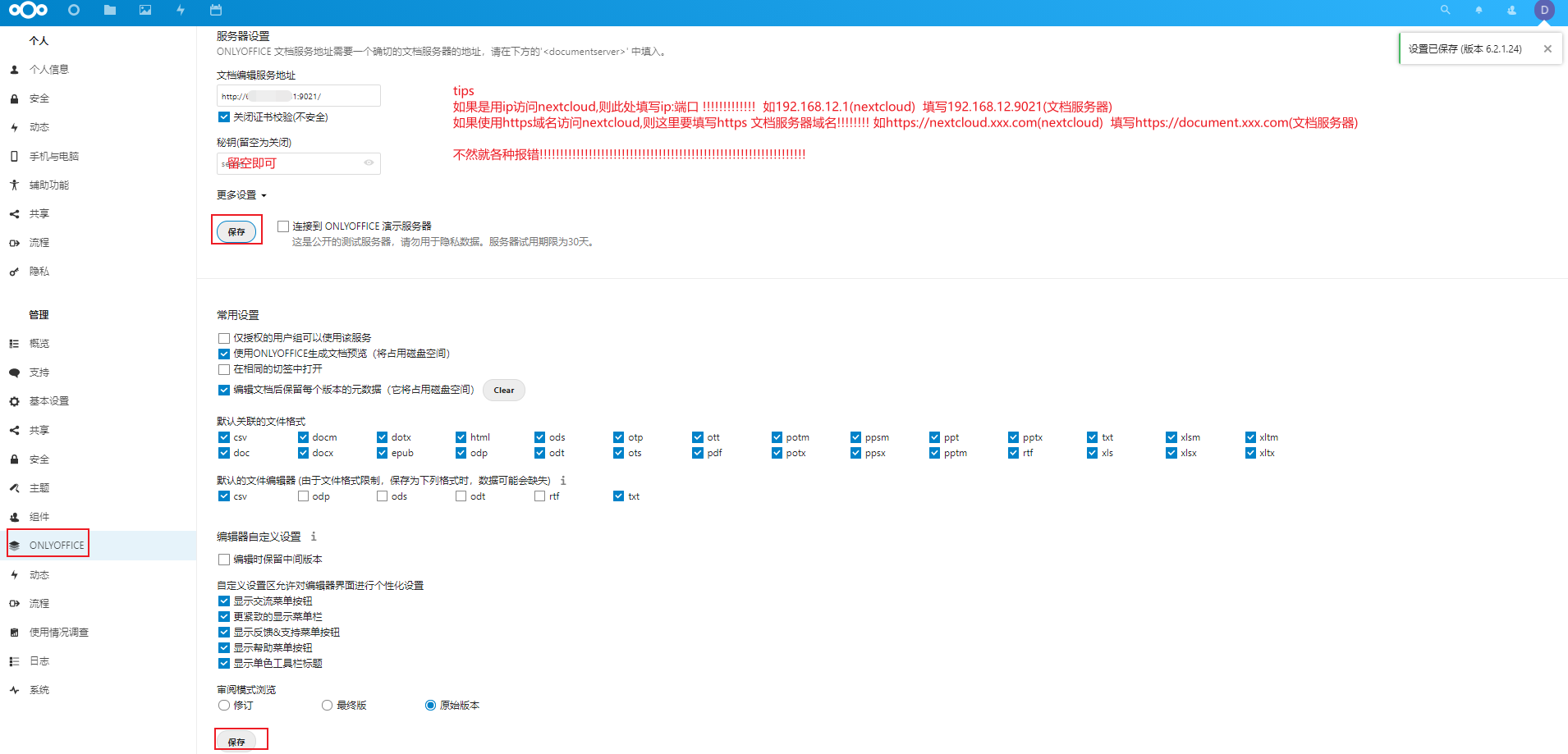The width and height of the screenshot is (1568, 754).
Task: Click the info icon beside editor customization
Action: click(314, 536)
